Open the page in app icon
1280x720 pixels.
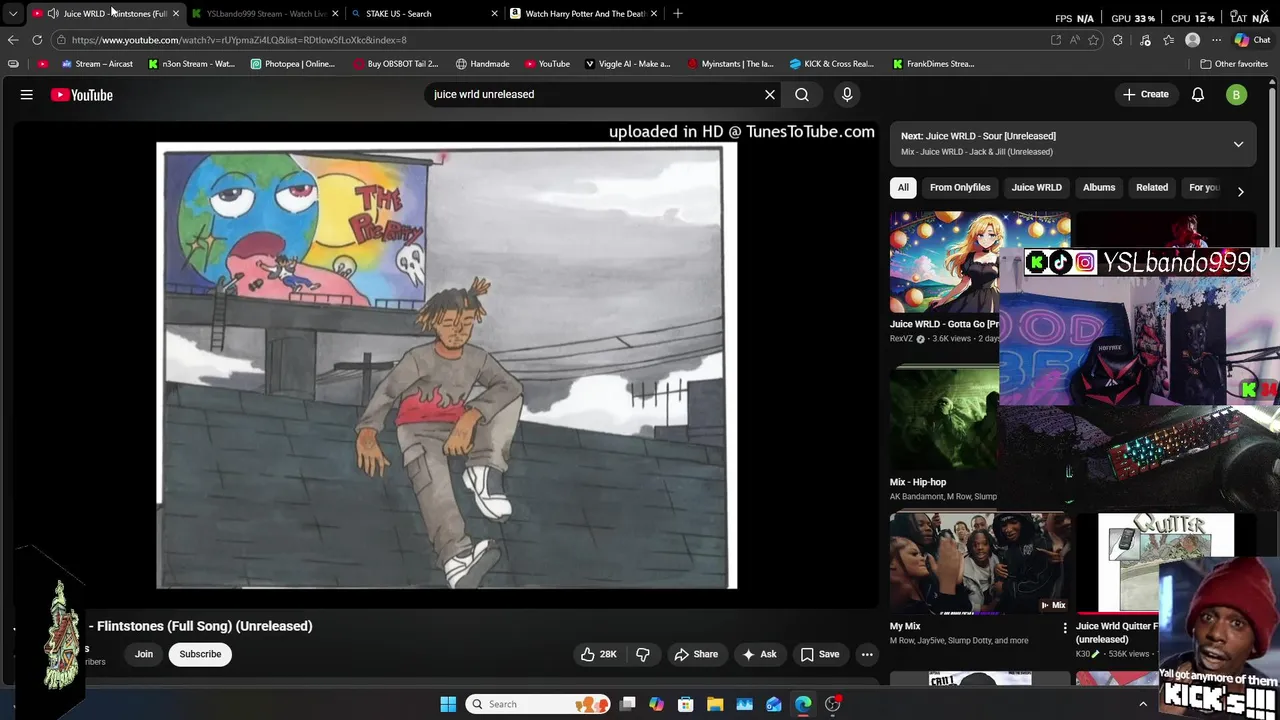pyautogui.click(x=1056, y=40)
